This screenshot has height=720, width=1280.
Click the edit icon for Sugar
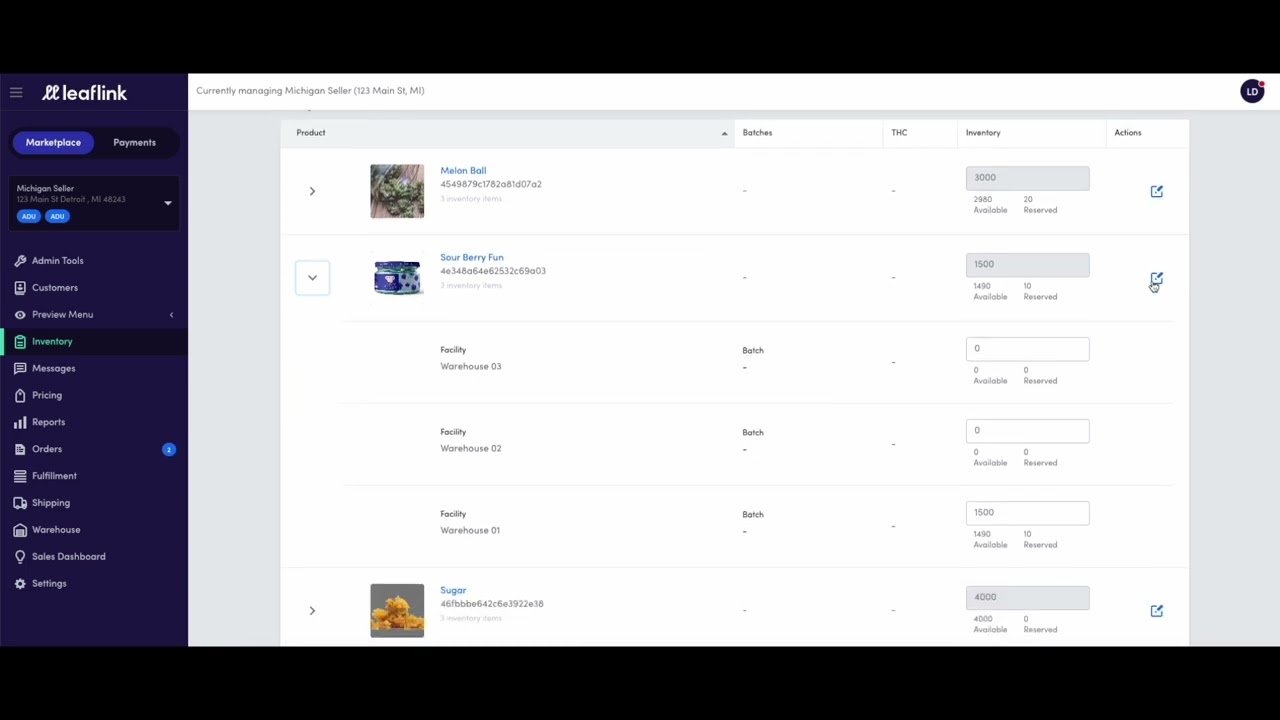pyautogui.click(x=1156, y=611)
